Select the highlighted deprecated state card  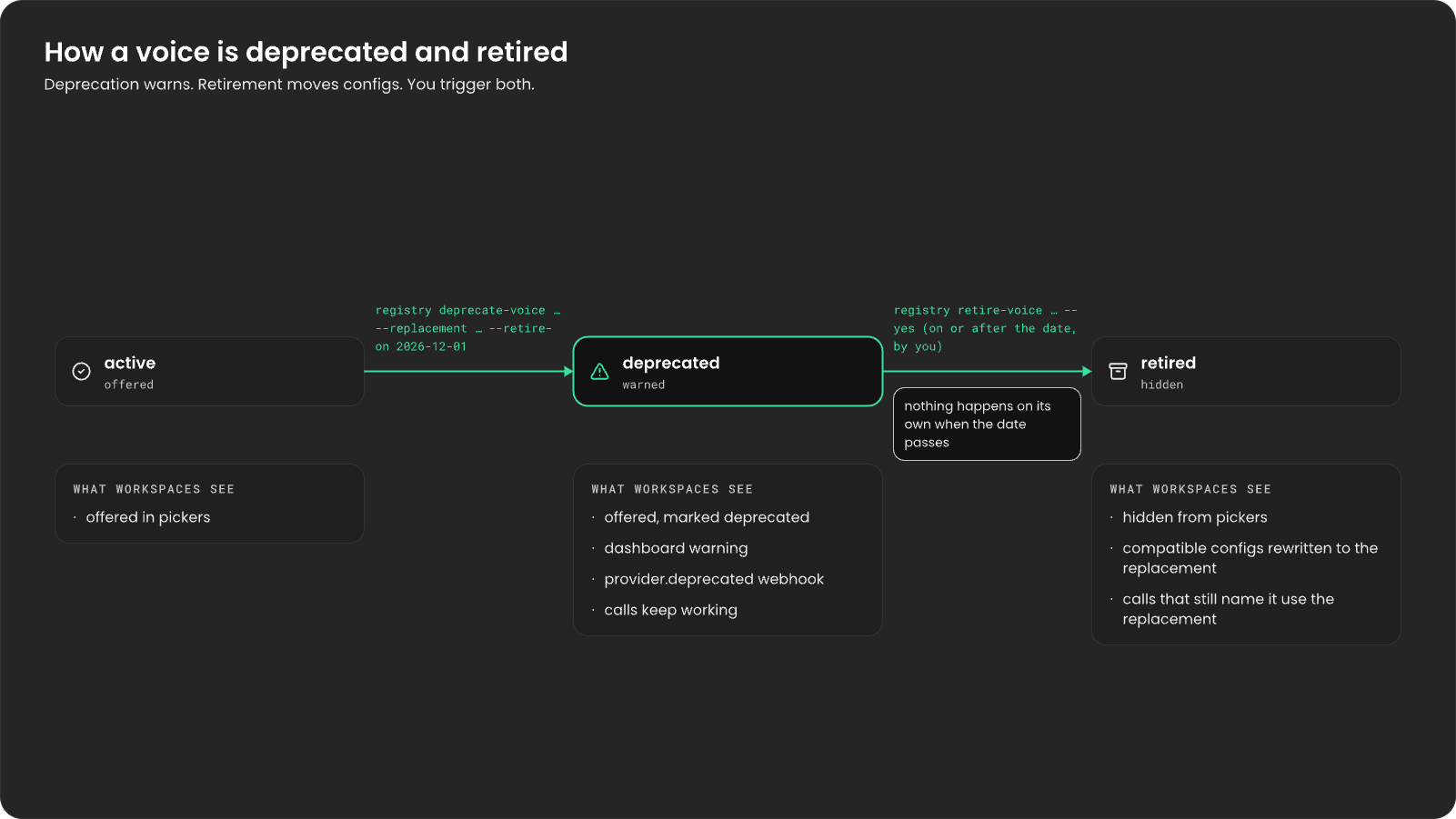[x=728, y=371]
